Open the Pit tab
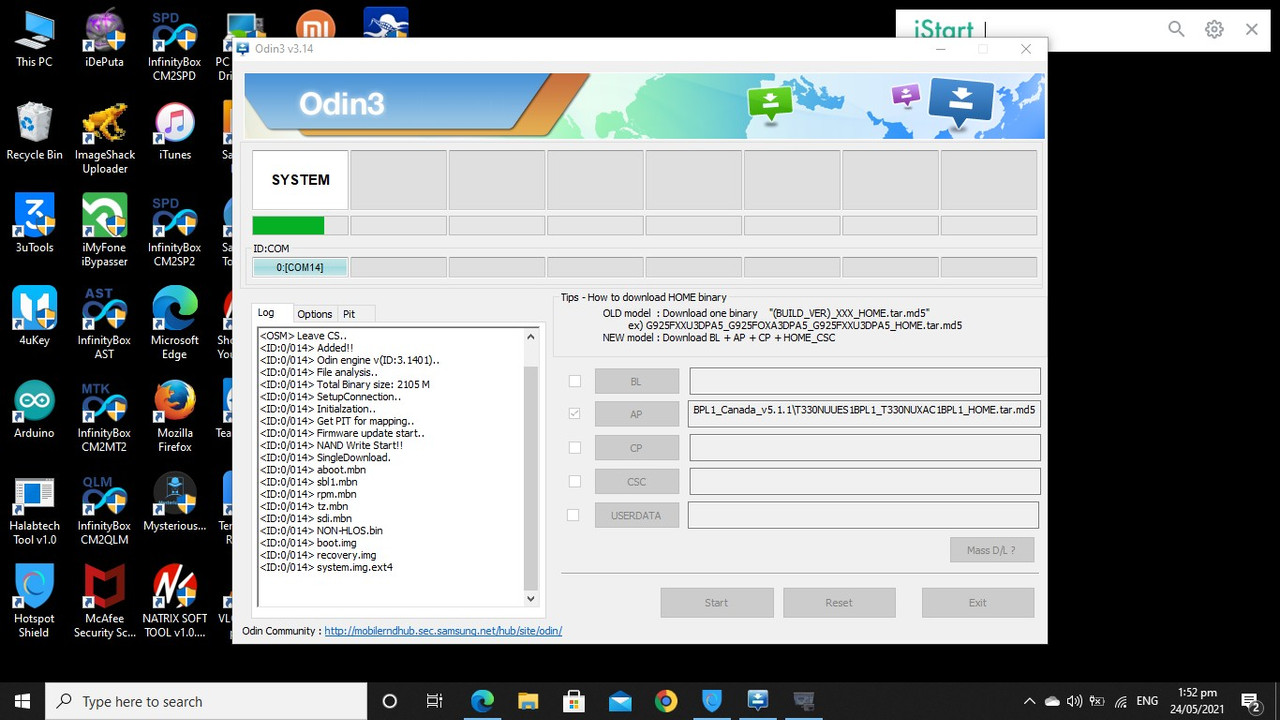1280x720 pixels. tap(349, 314)
